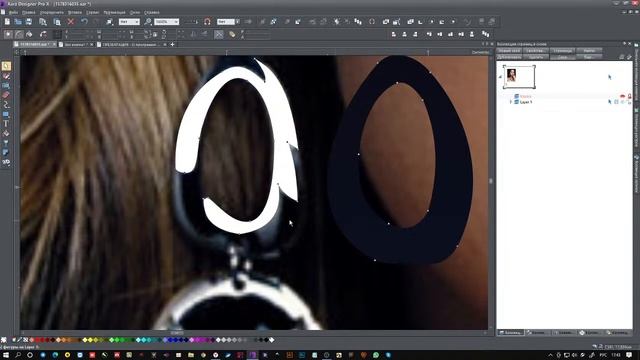
Task: Click the red X Delete icon
Action: [x=71, y=22]
